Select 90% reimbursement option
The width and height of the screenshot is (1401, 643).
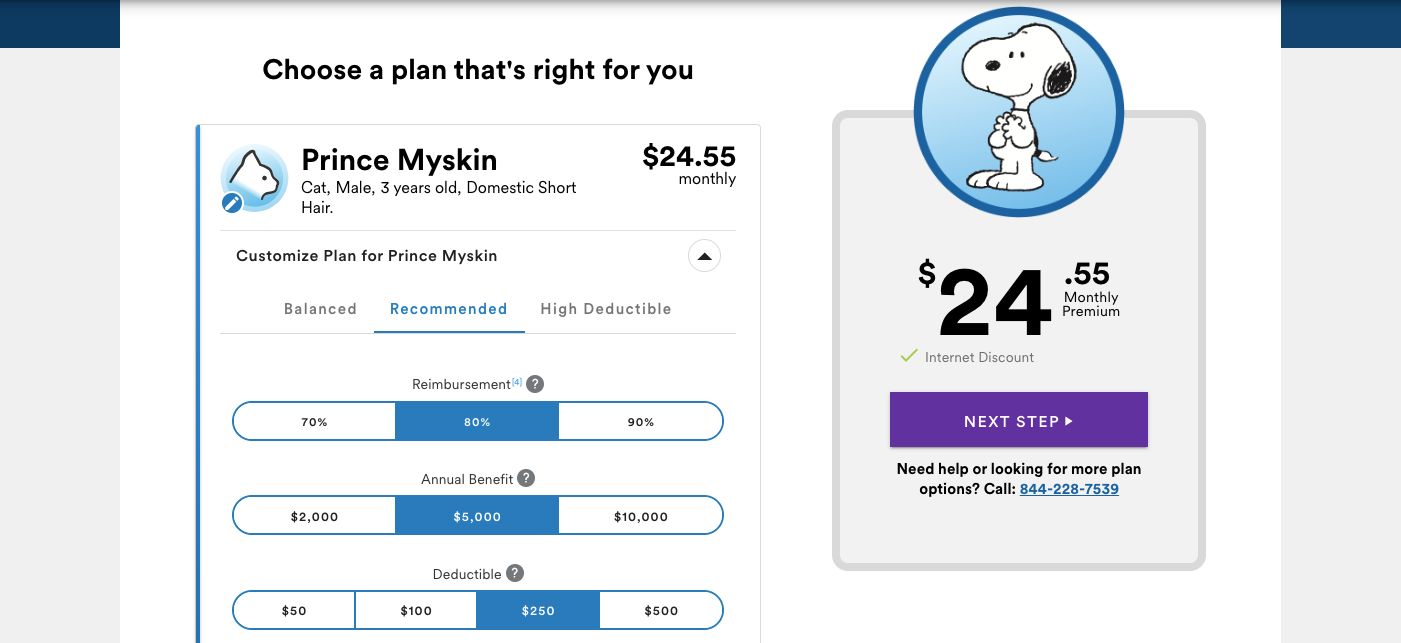640,422
